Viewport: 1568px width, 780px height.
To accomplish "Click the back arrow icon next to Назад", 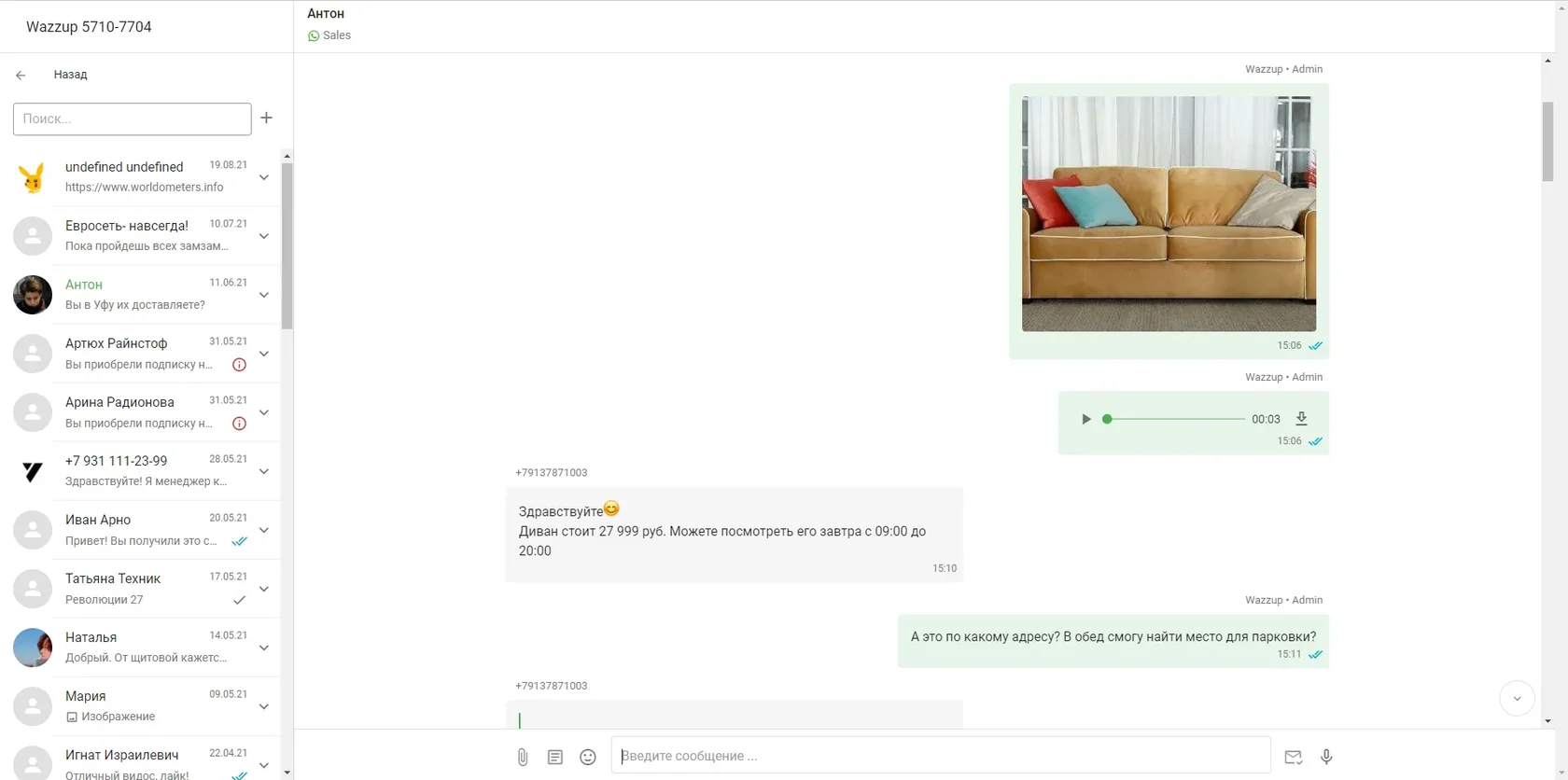I will (21, 75).
